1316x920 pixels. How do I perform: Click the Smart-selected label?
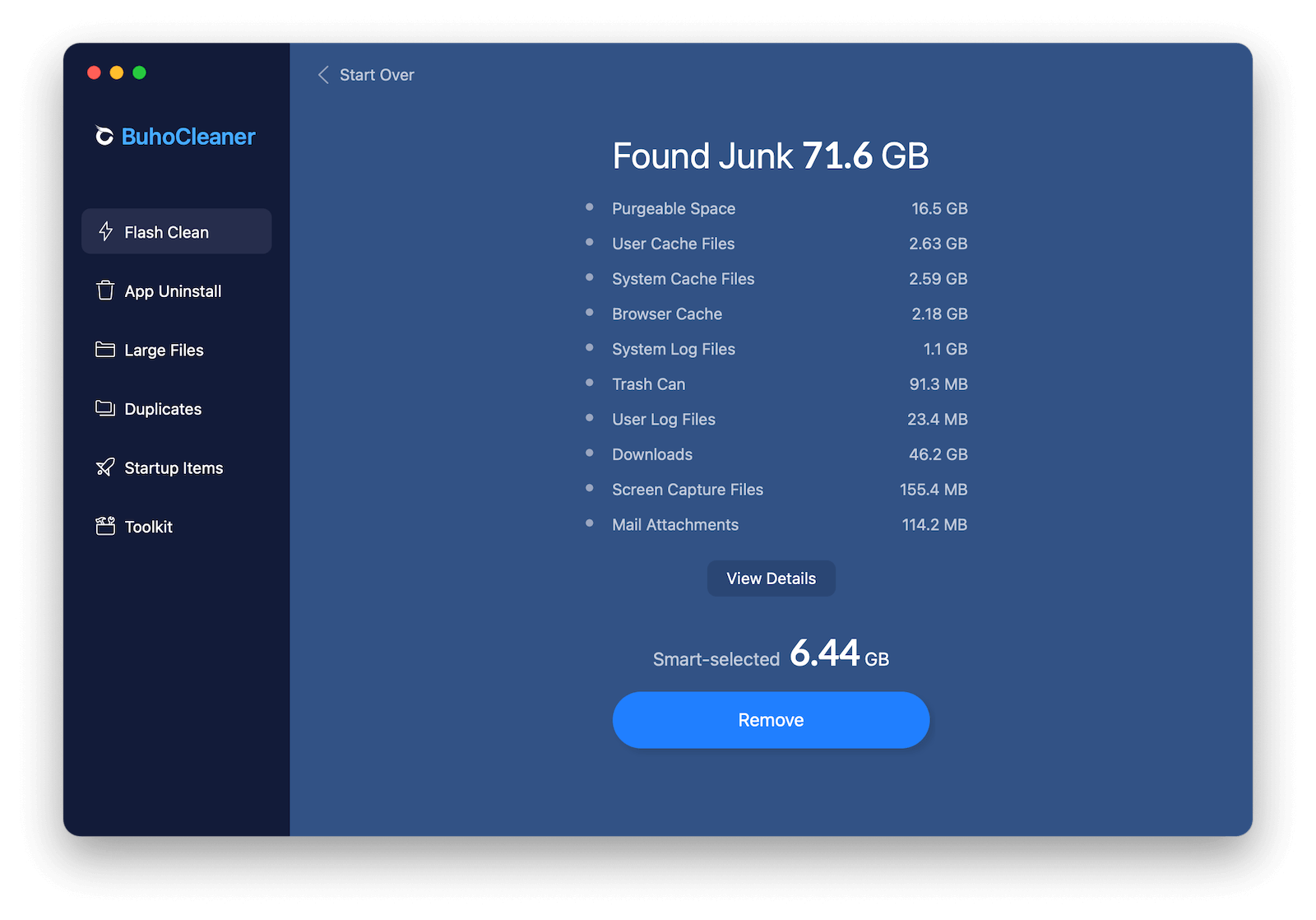[716, 659]
